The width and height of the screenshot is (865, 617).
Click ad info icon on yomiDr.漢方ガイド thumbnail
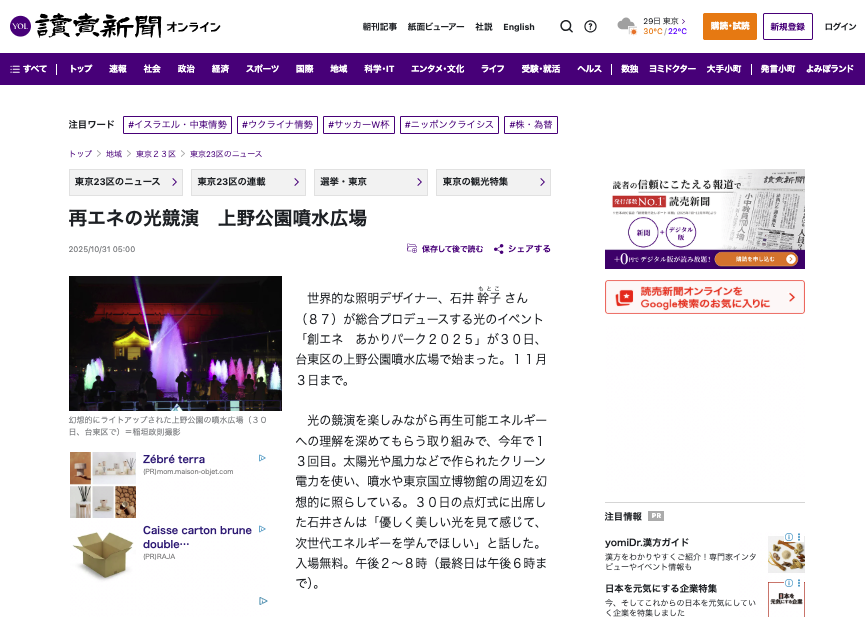coord(789,536)
